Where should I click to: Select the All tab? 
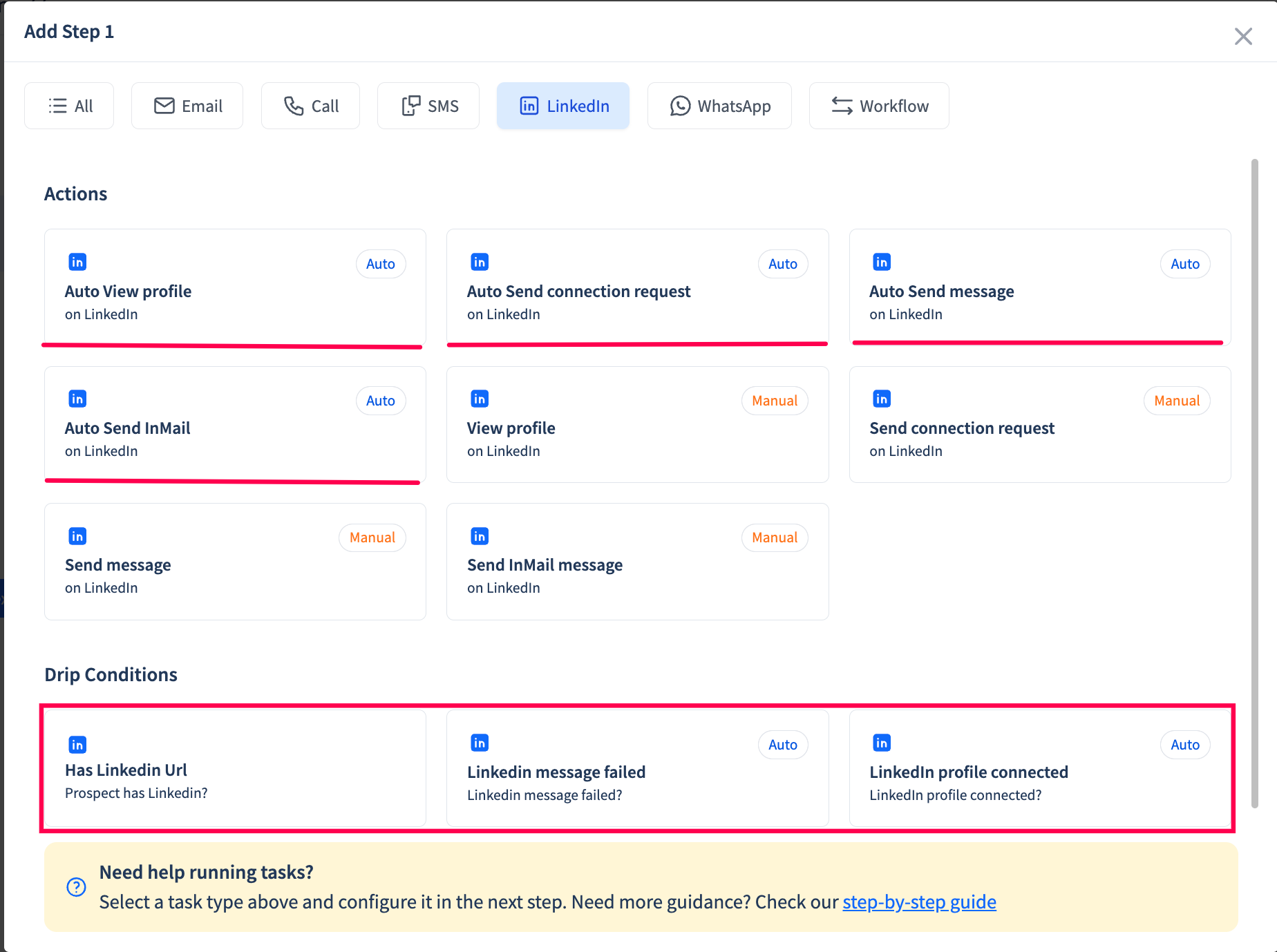point(69,106)
